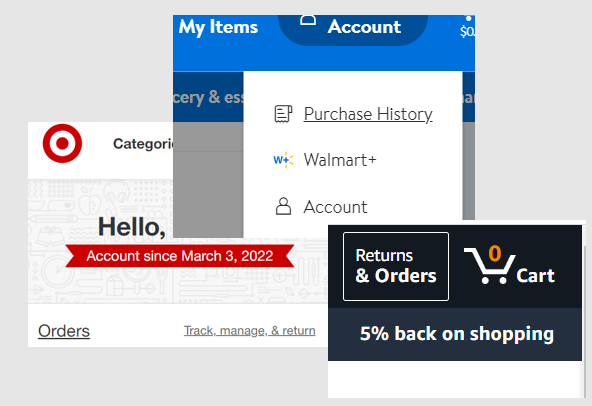The height and width of the screenshot is (406, 592).
Task: Expand the Target Categories menu
Action: [143, 144]
